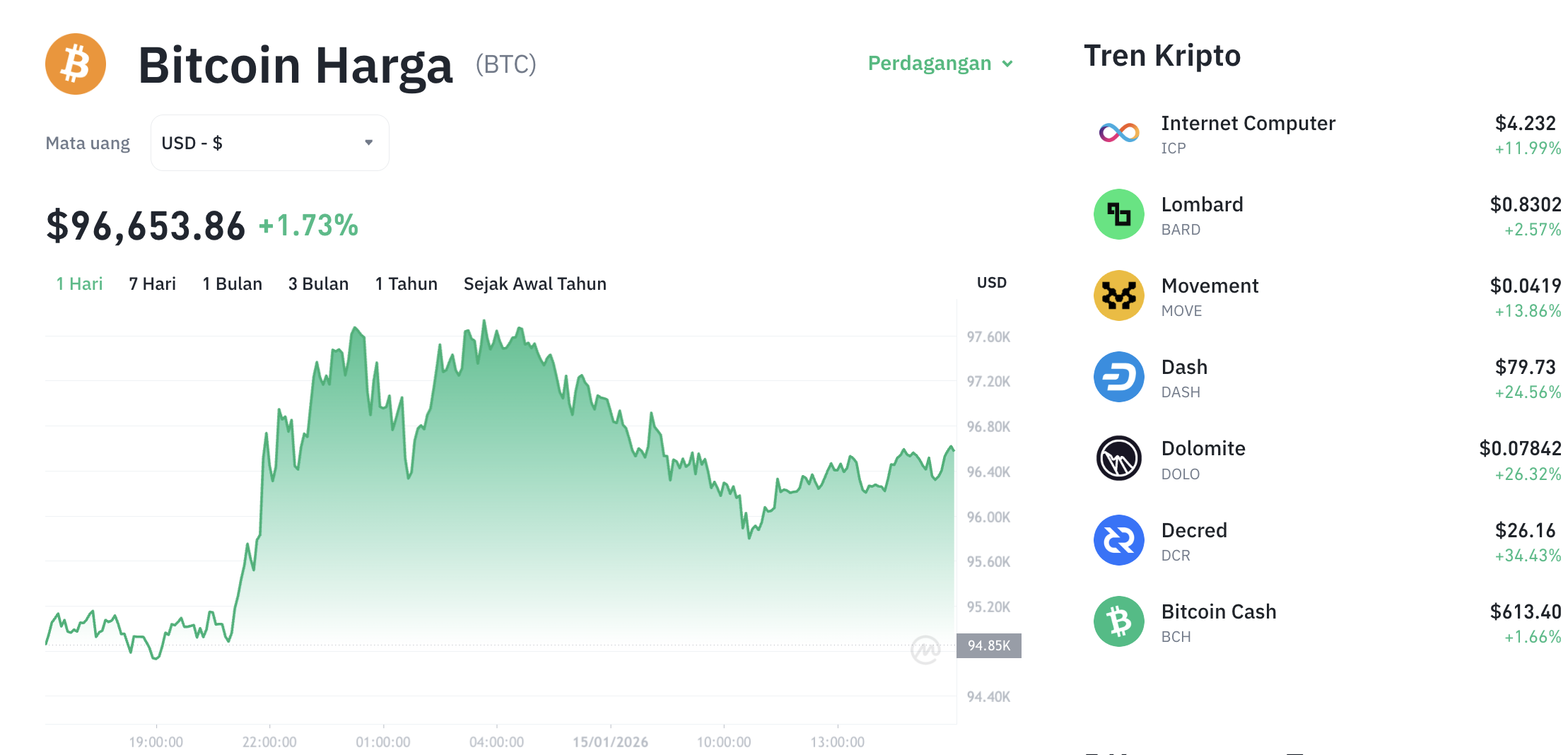Select the Dolomite DOLO icon
The height and width of the screenshot is (755, 1568).
tap(1118, 458)
